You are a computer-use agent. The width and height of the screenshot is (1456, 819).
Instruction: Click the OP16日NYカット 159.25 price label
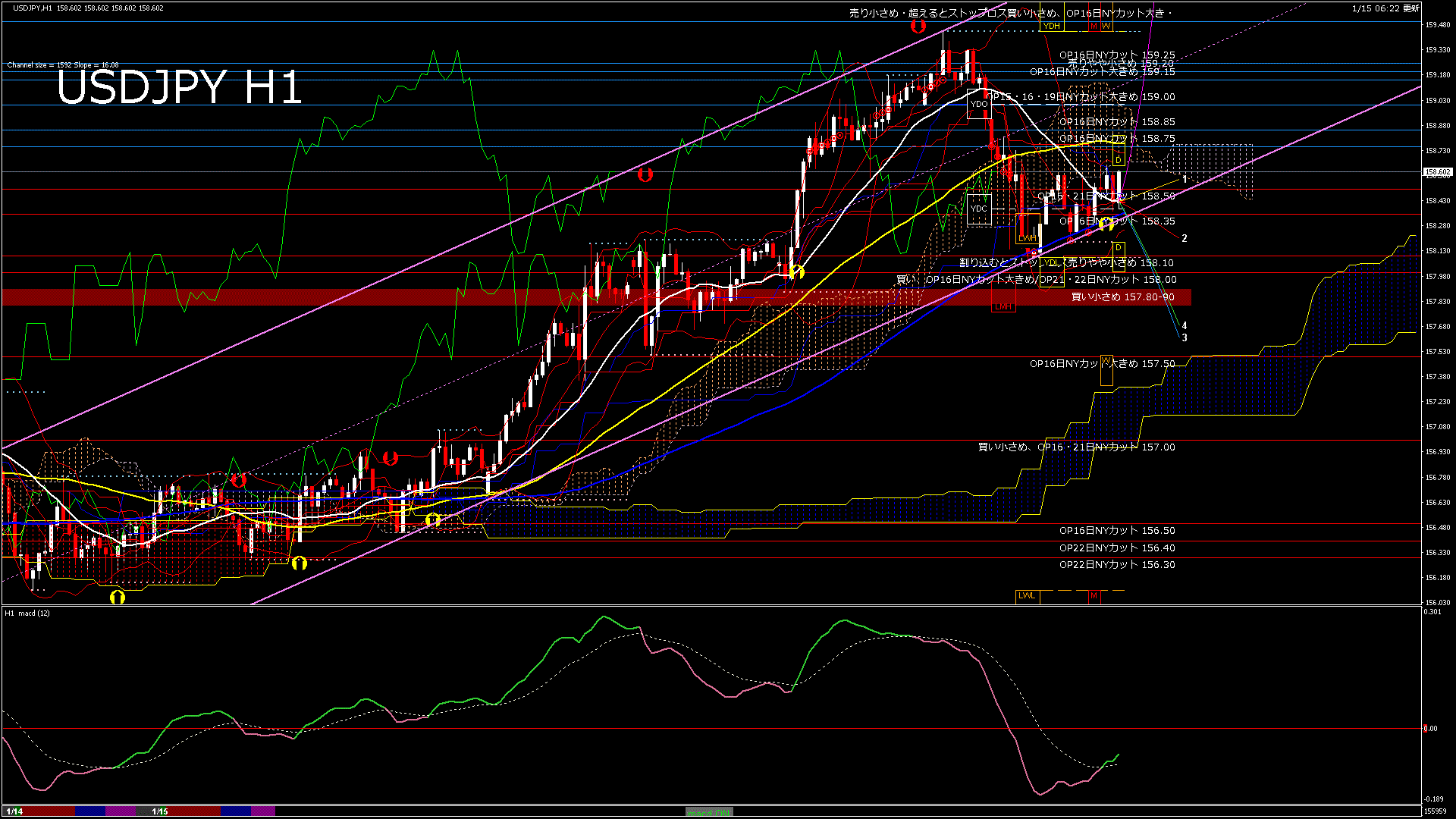(1116, 55)
